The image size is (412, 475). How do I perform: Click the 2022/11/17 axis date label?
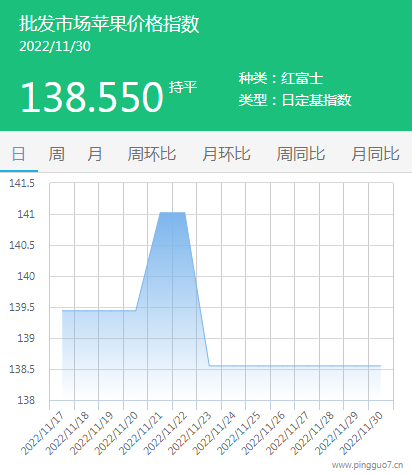click(x=43, y=433)
